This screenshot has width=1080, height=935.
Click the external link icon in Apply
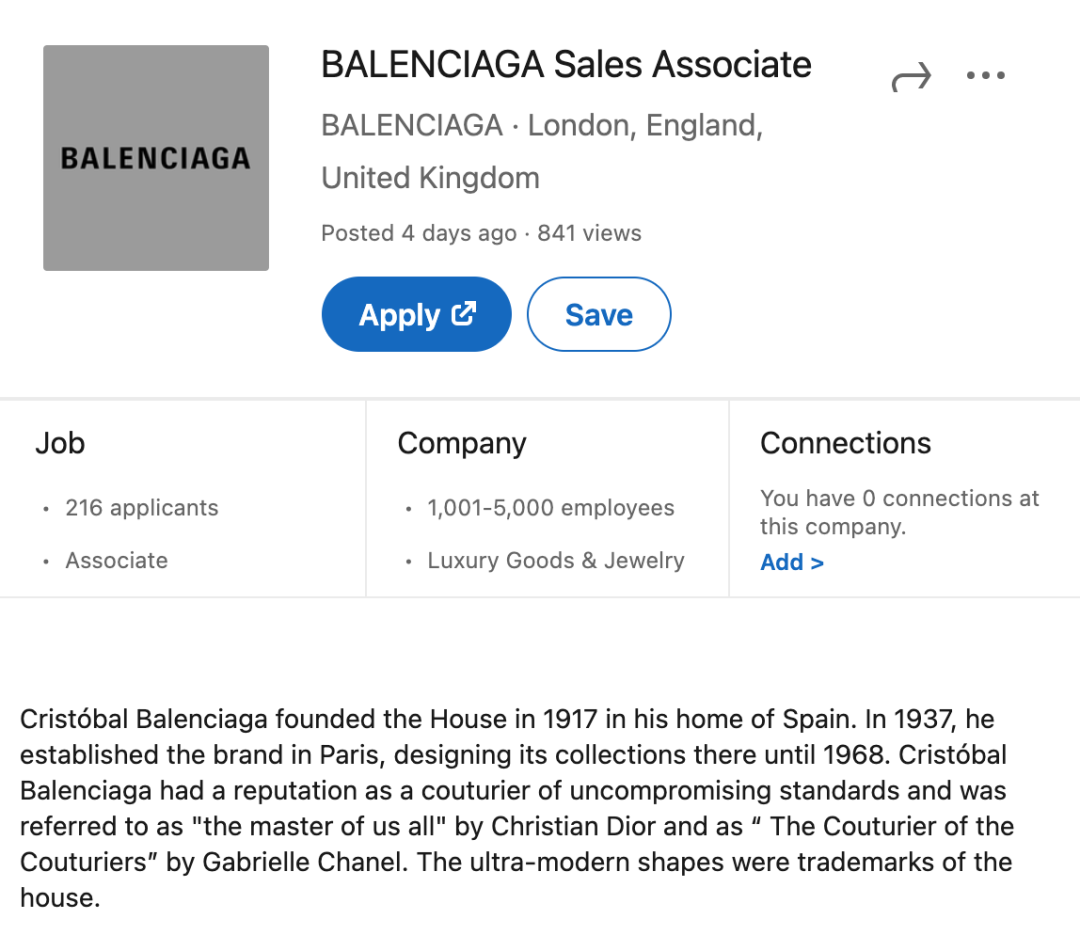tap(464, 314)
